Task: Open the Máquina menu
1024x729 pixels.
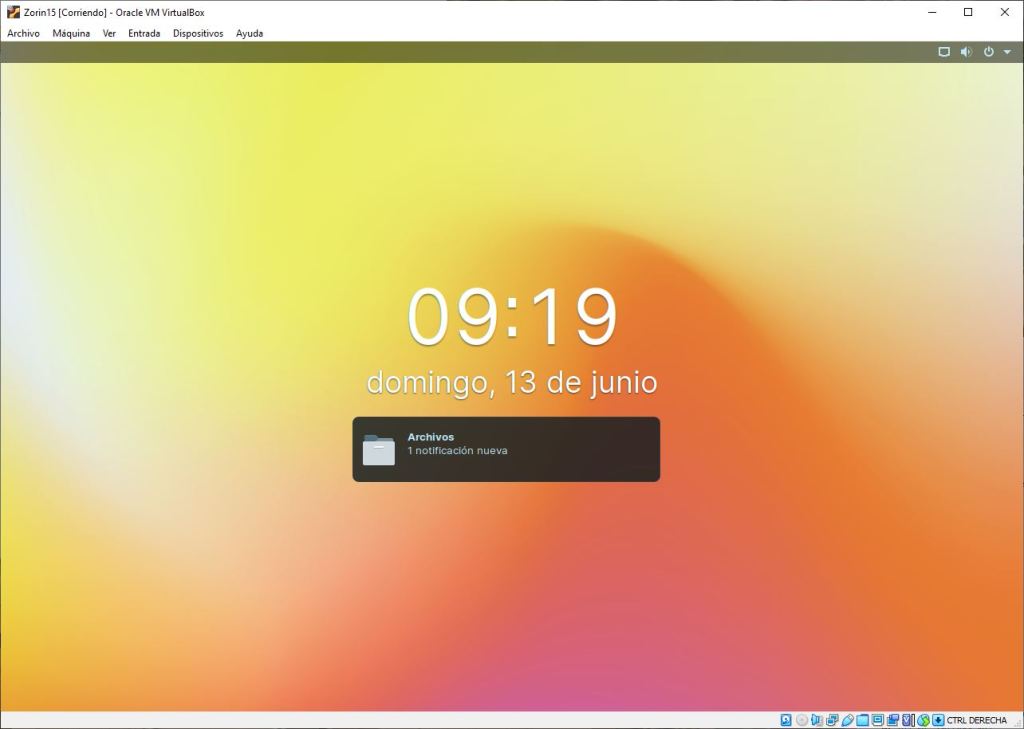Action: pyautogui.click(x=71, y=33)
